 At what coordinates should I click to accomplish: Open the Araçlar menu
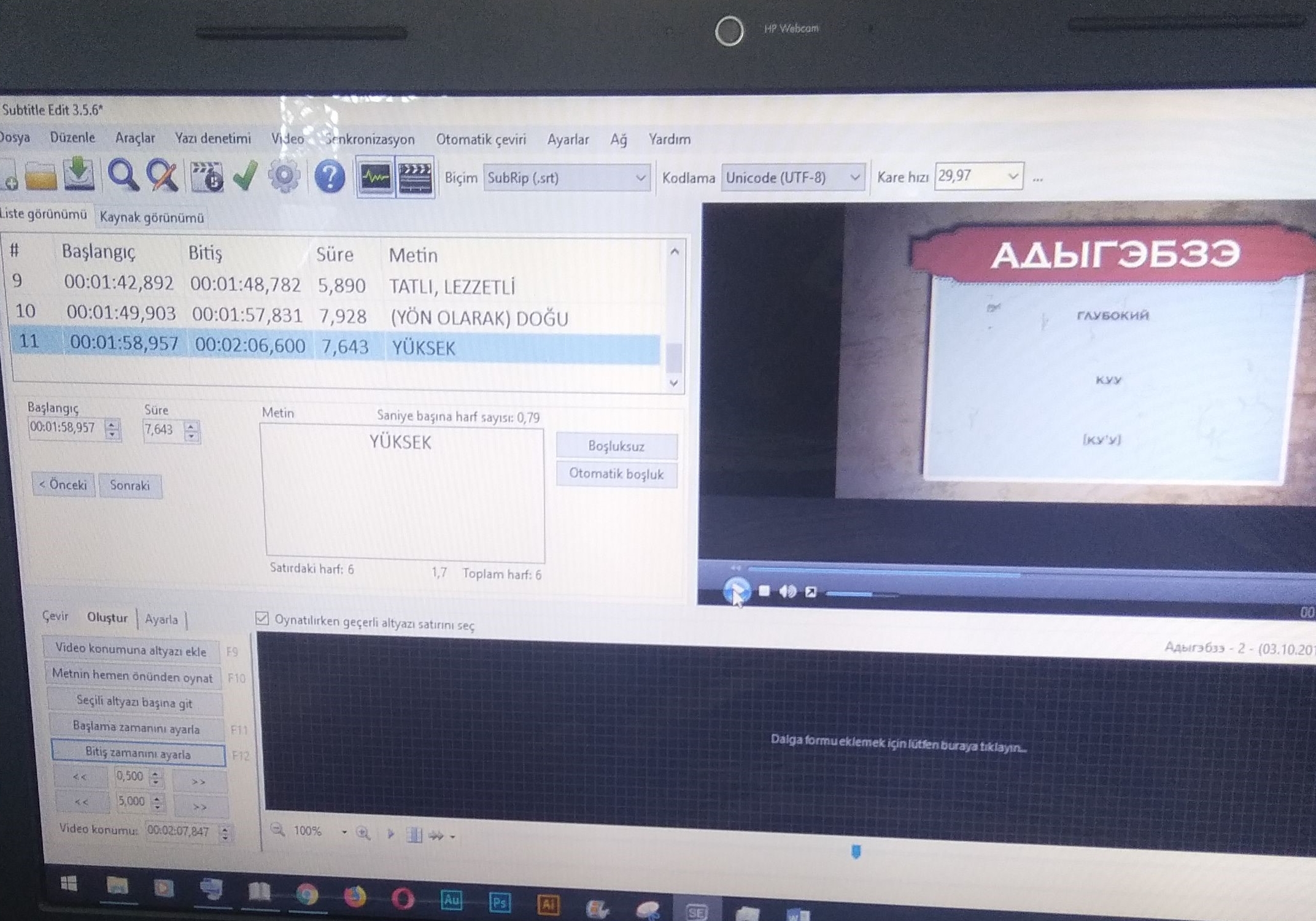click(x=135, y=138)
